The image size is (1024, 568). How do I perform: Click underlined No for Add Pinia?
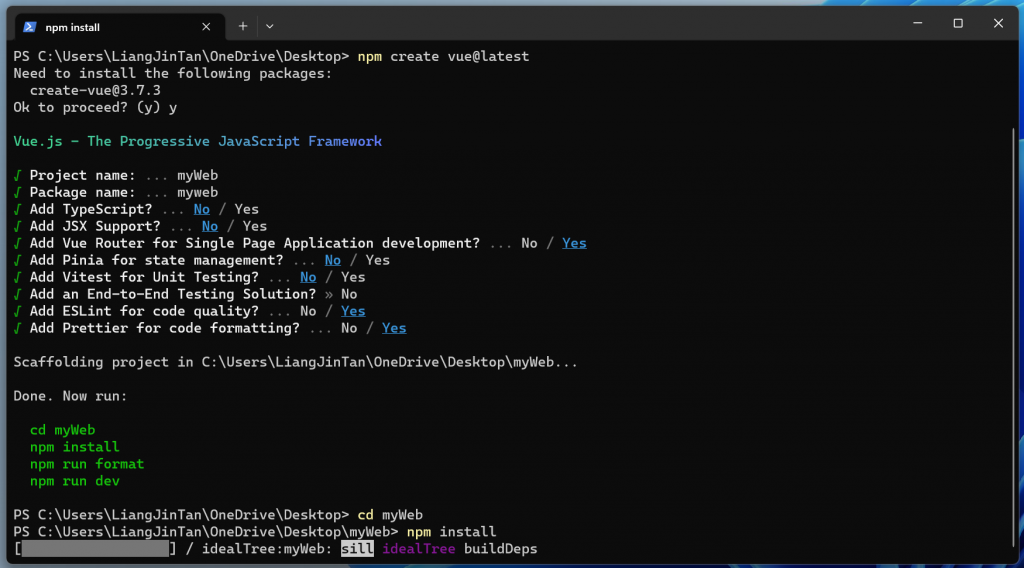[333, 260]
